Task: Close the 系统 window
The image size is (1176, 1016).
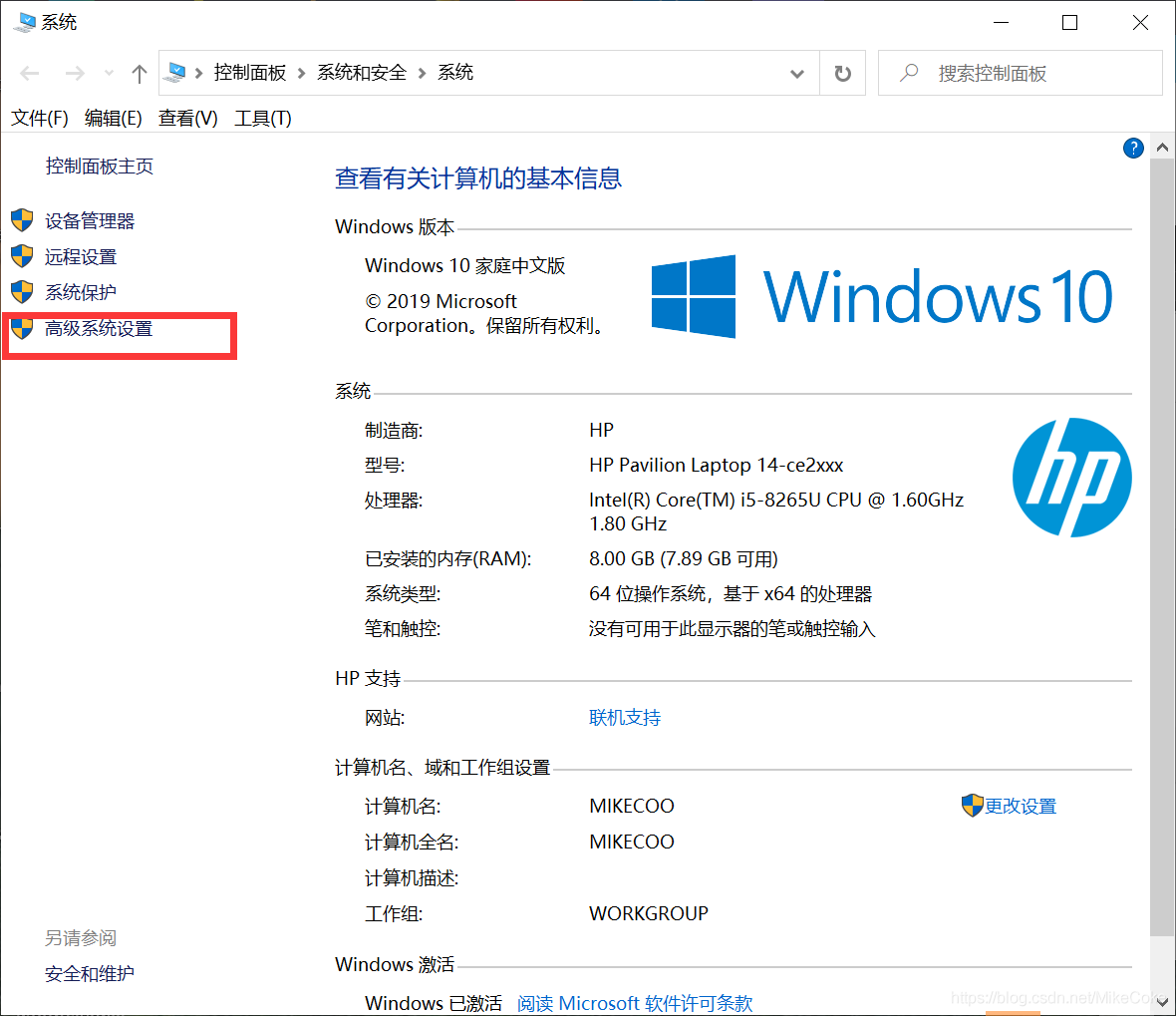Action: 1140,23
